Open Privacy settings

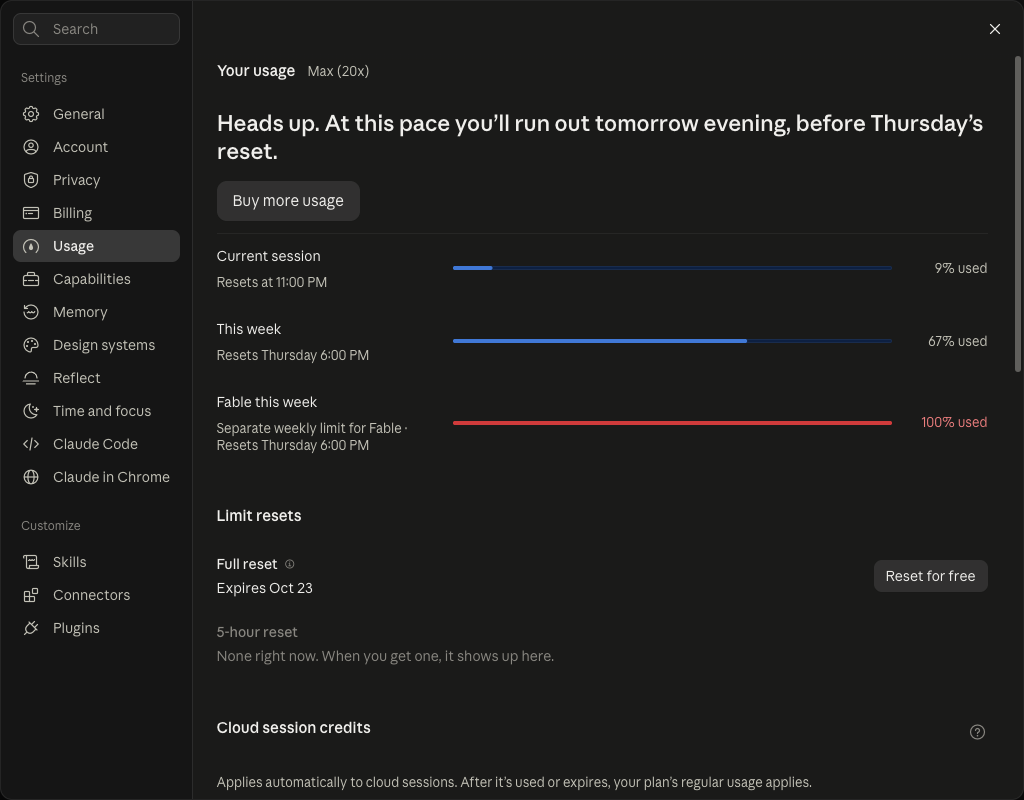click(96, 180)
